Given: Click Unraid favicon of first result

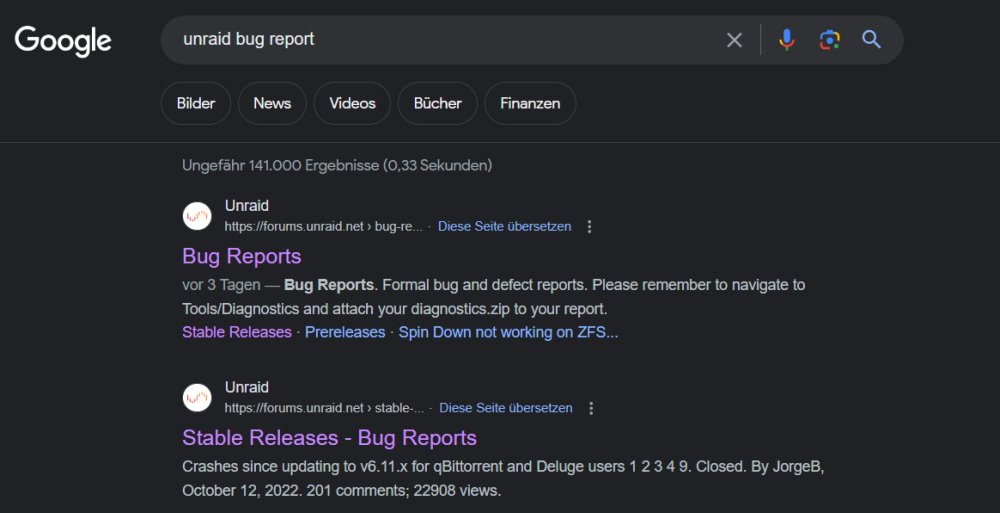Looking at the screenshot, I should (197, 216).
